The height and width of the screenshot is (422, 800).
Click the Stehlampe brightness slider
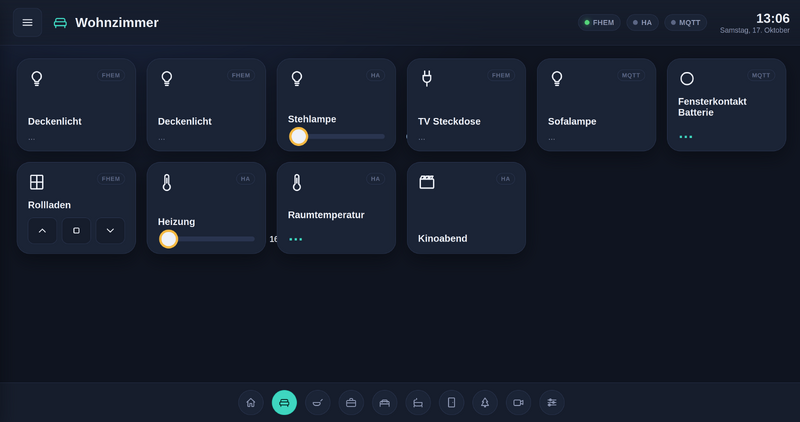tap(337, 137)
